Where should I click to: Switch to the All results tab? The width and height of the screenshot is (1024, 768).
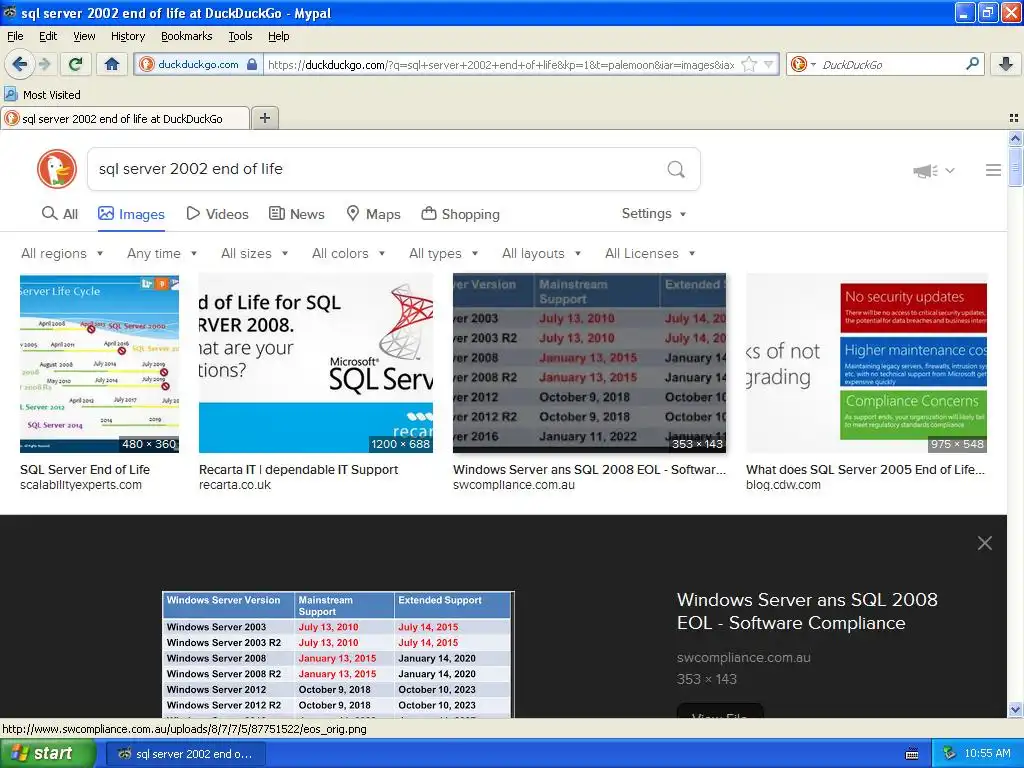click(x=59, y=214)
